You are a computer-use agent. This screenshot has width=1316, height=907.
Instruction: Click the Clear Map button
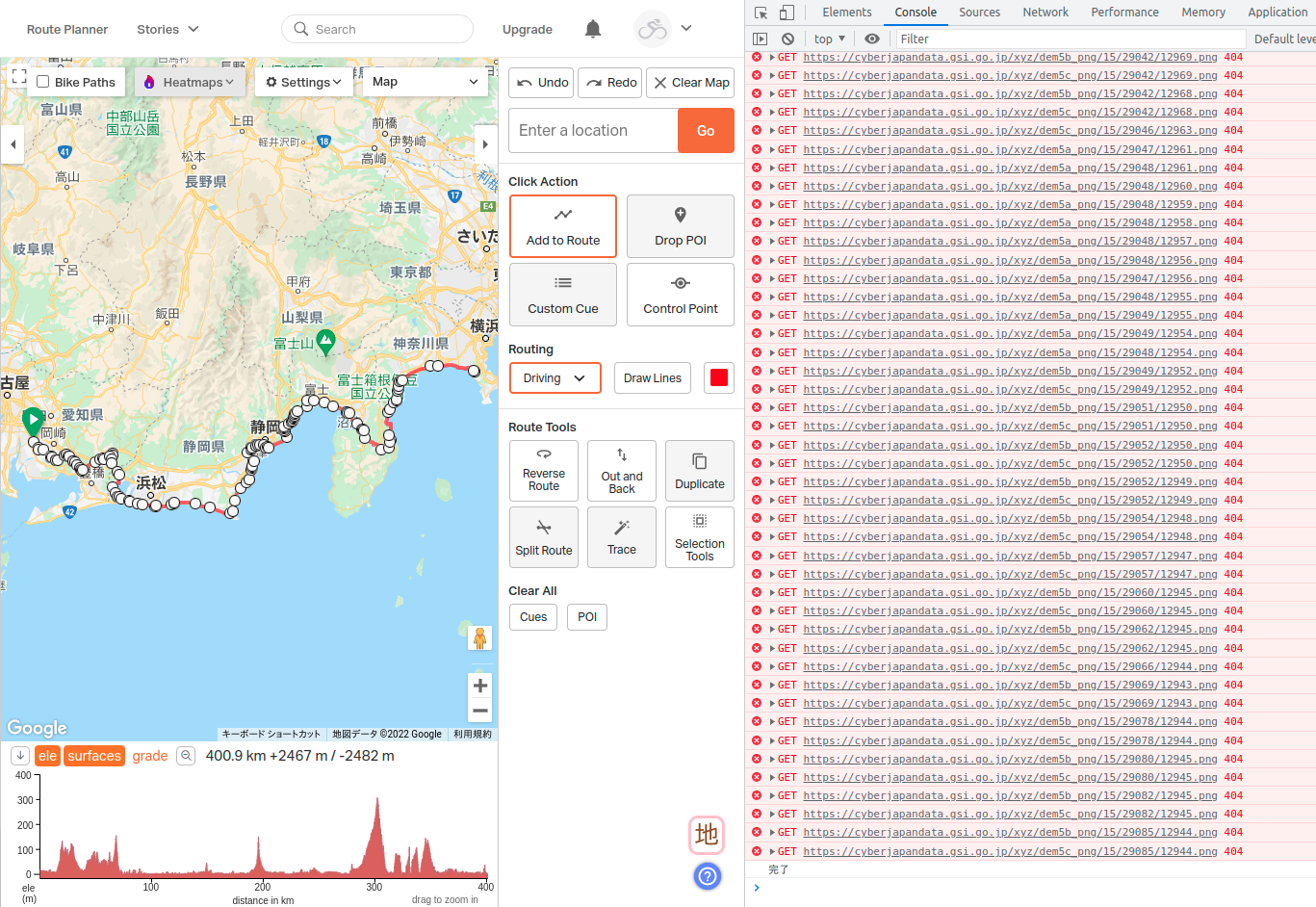(x=690, y=83)
